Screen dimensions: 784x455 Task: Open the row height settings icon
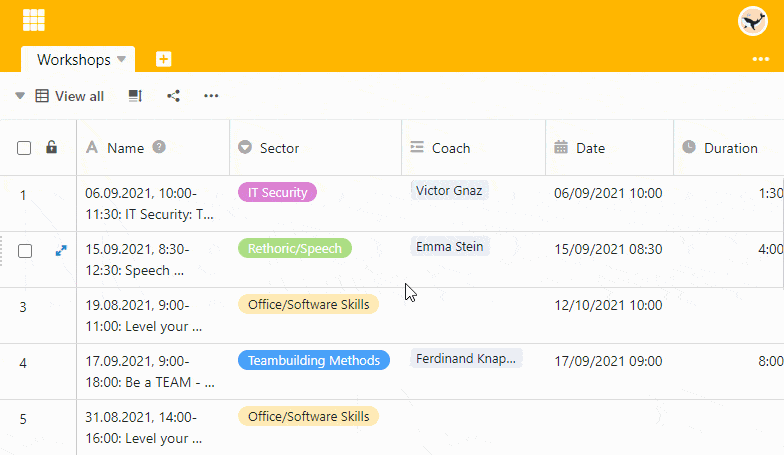pyautogui.click(x=135, y=96)
